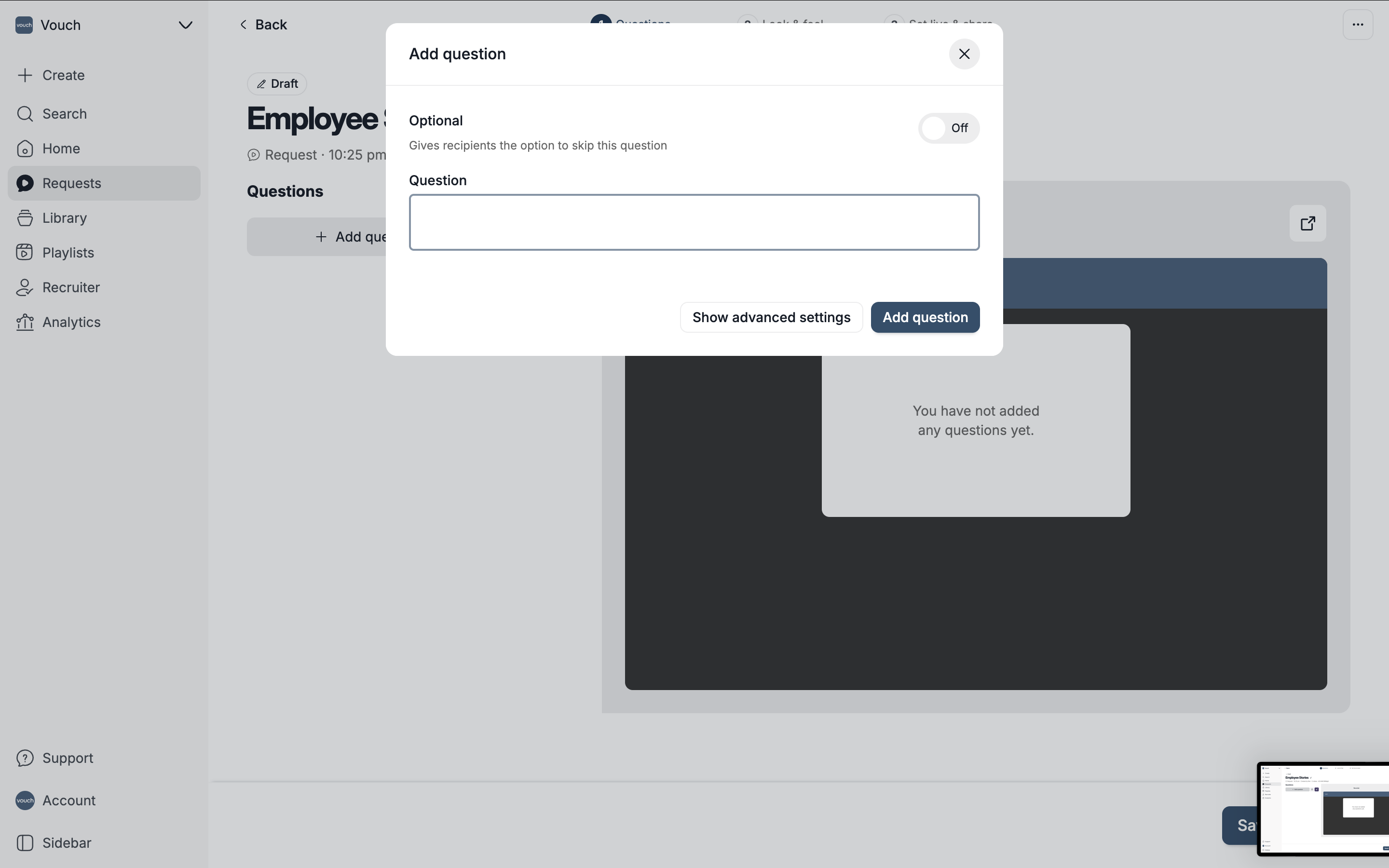1389x868 pixels.
Task: Focus the Question text field
Action: [694, 222]
